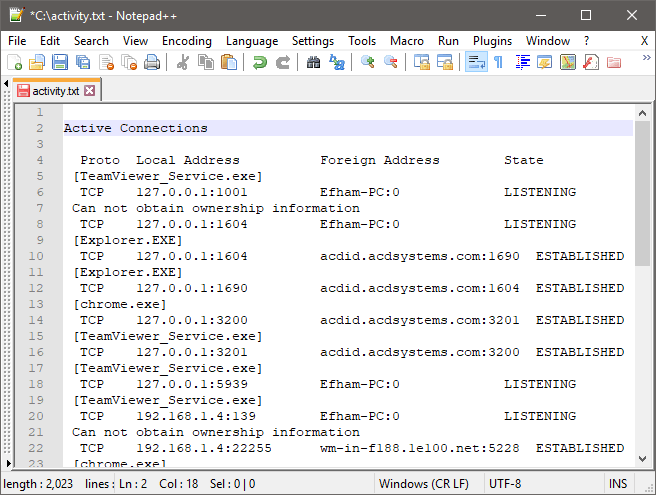This screenshot has width=656, height=495.
Task: Click the Print toolbar icon
Action: (x=151, y=62)
